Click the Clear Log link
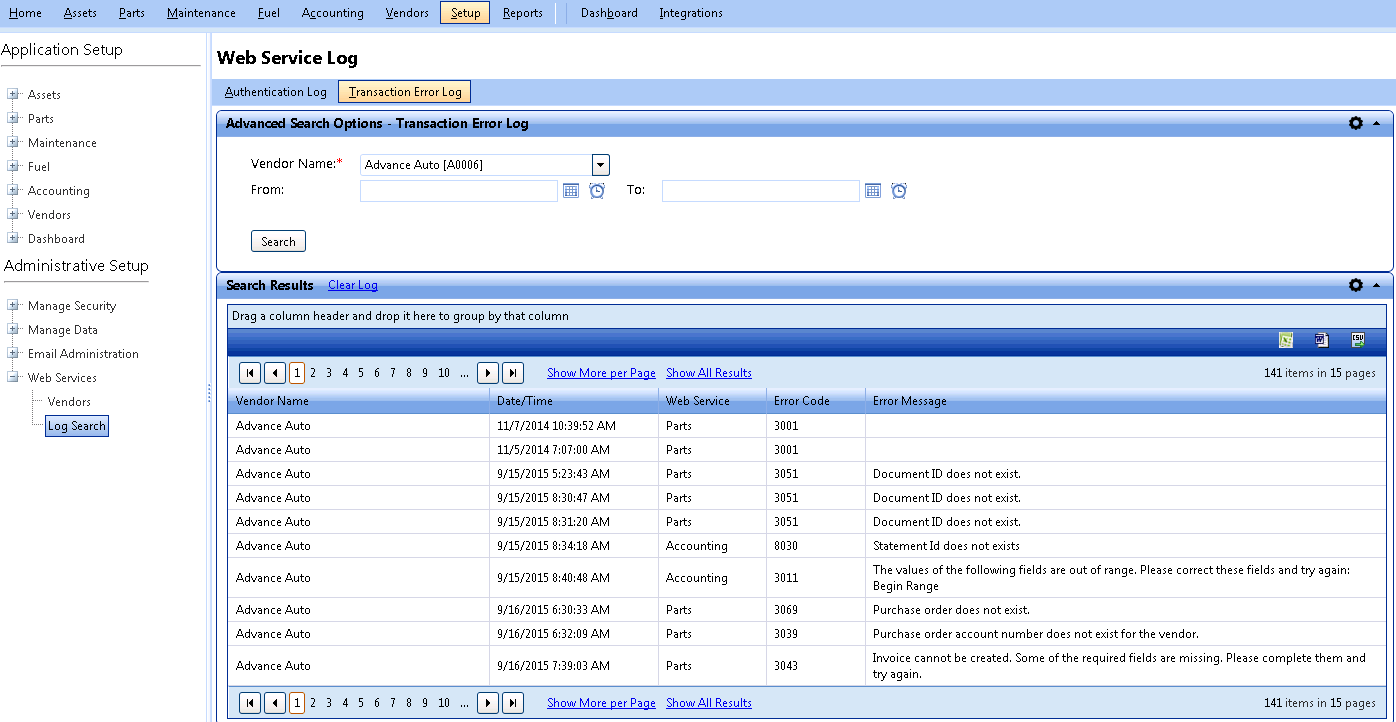 click(353, 286)
